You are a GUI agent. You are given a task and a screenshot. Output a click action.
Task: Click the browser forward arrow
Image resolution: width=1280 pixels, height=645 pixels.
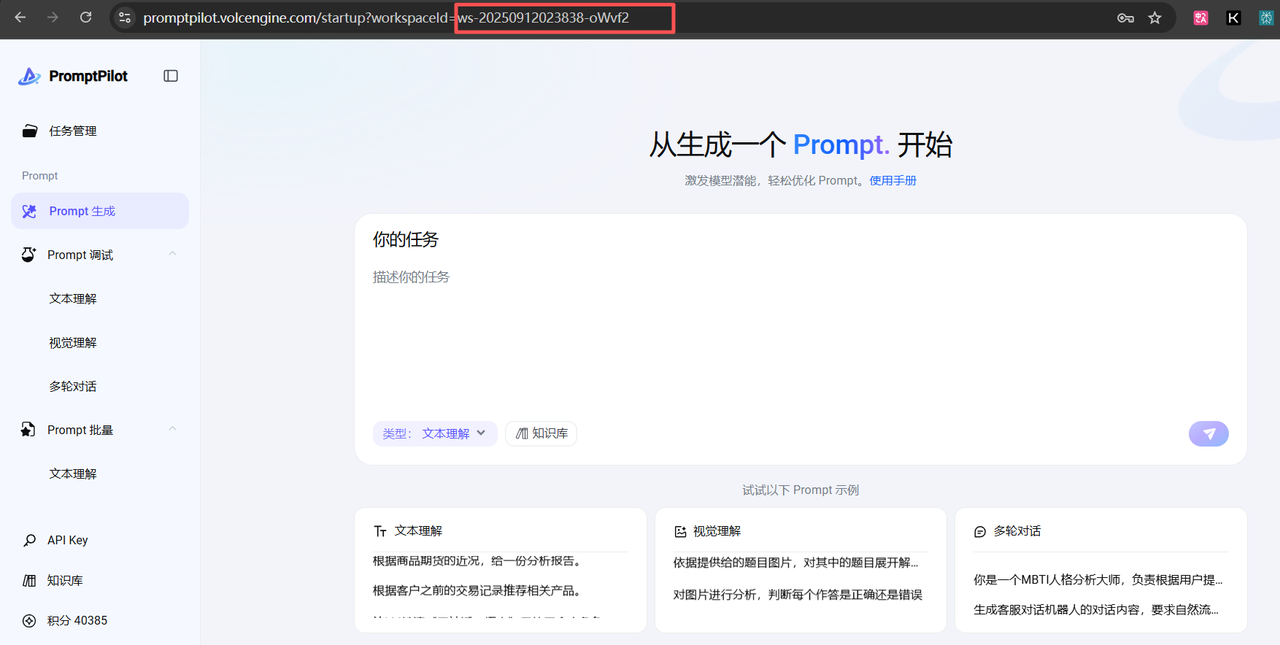53,17
